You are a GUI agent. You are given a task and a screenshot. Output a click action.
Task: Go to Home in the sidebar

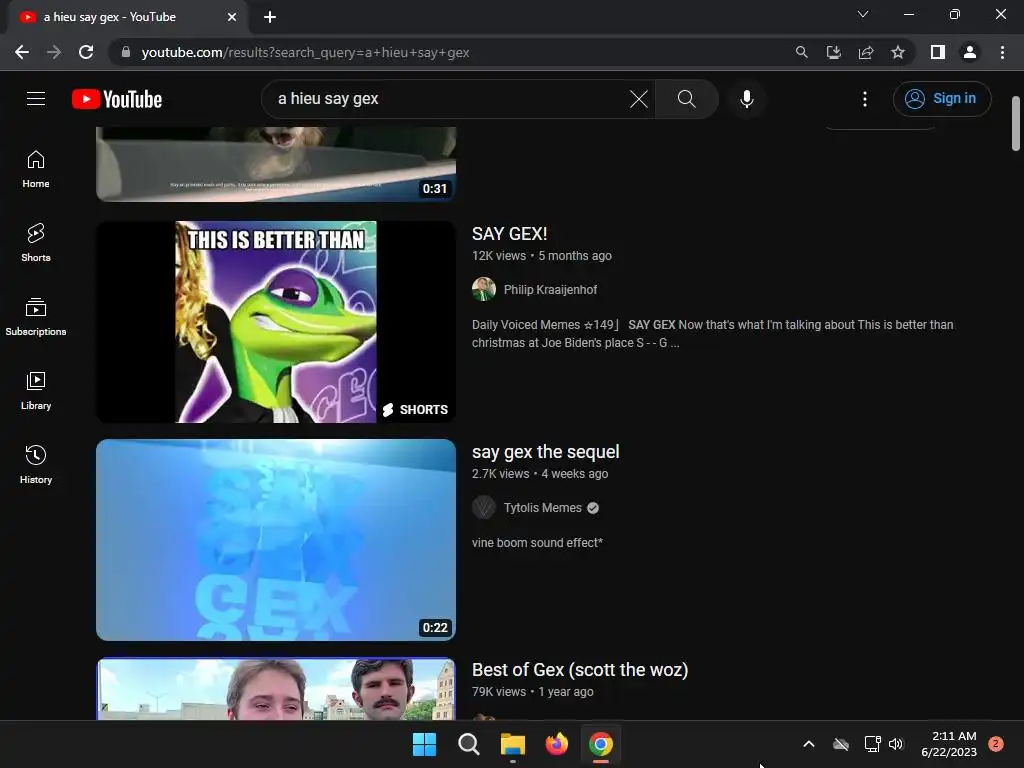pyautogui.click(x=36, y=169)
